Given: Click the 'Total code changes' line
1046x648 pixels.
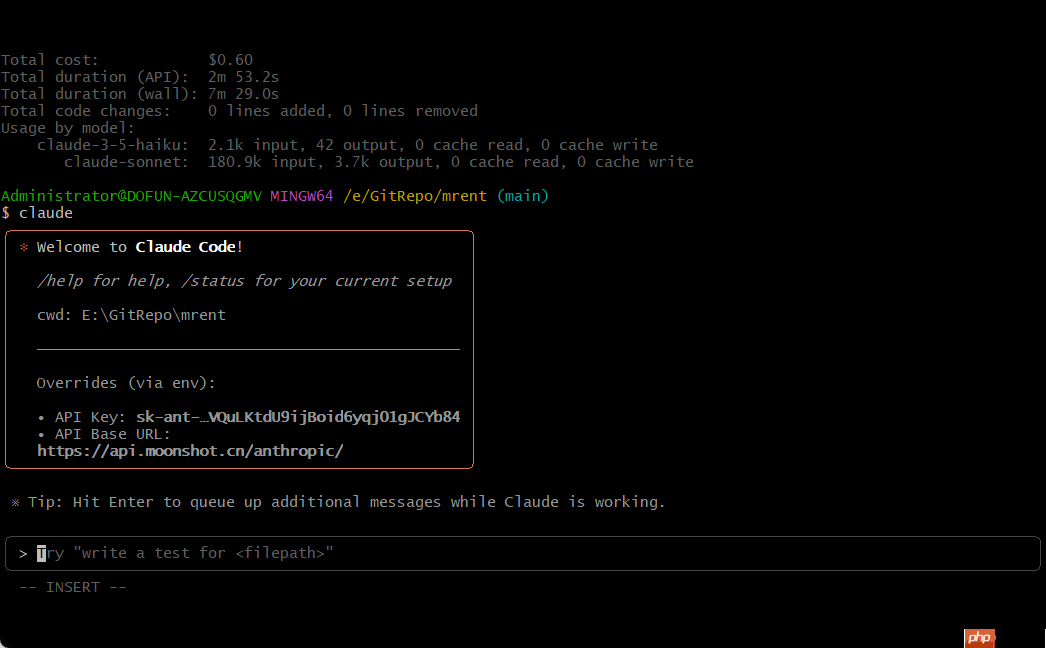Looking at the screenshot, I should [239, 111].
